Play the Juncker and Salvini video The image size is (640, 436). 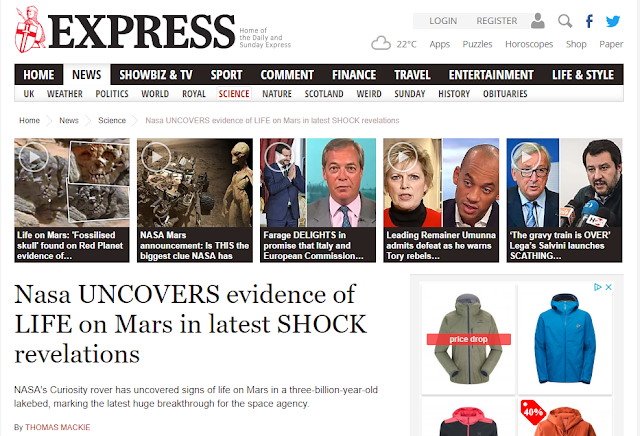coord(526,157)
